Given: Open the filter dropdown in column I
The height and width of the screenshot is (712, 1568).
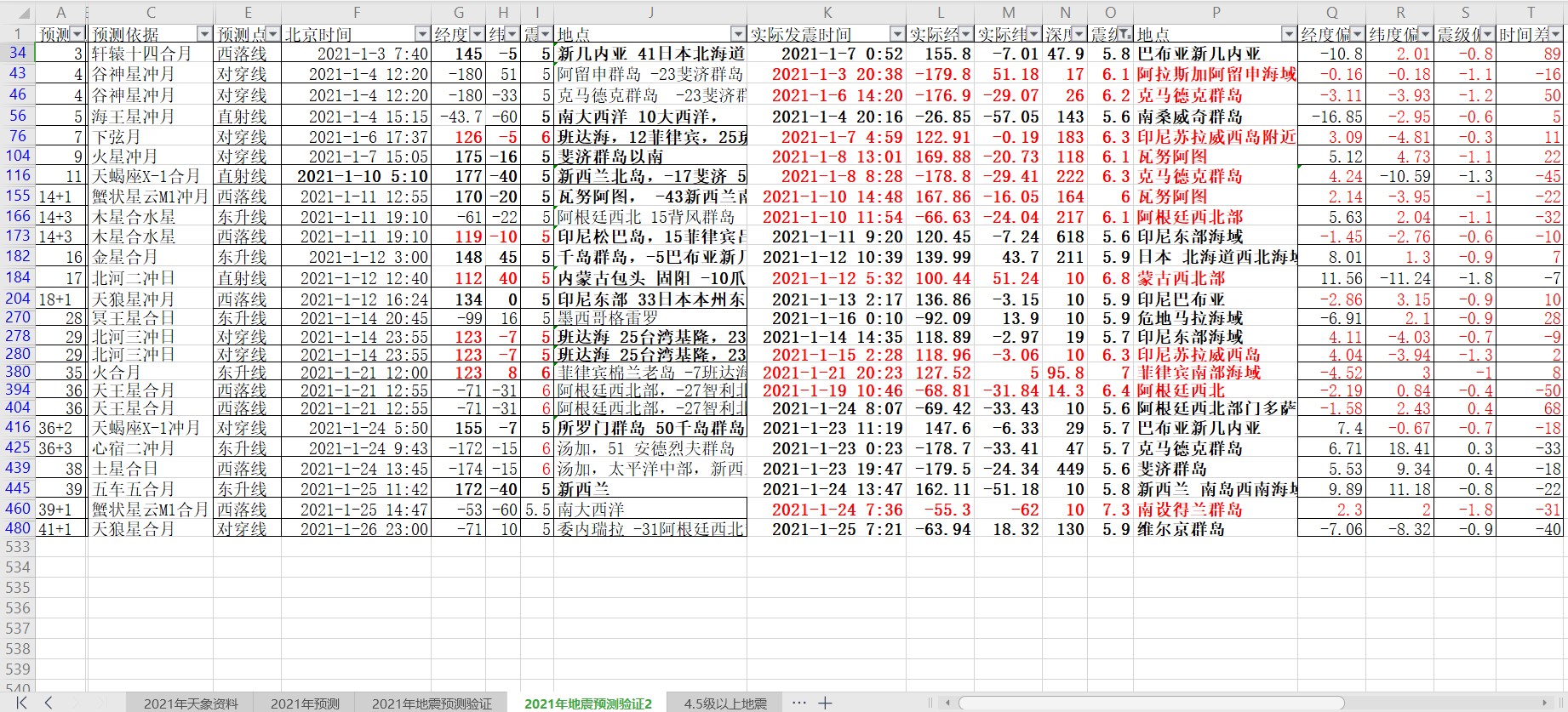Looking at the screenshot, I should pos(545,34).
